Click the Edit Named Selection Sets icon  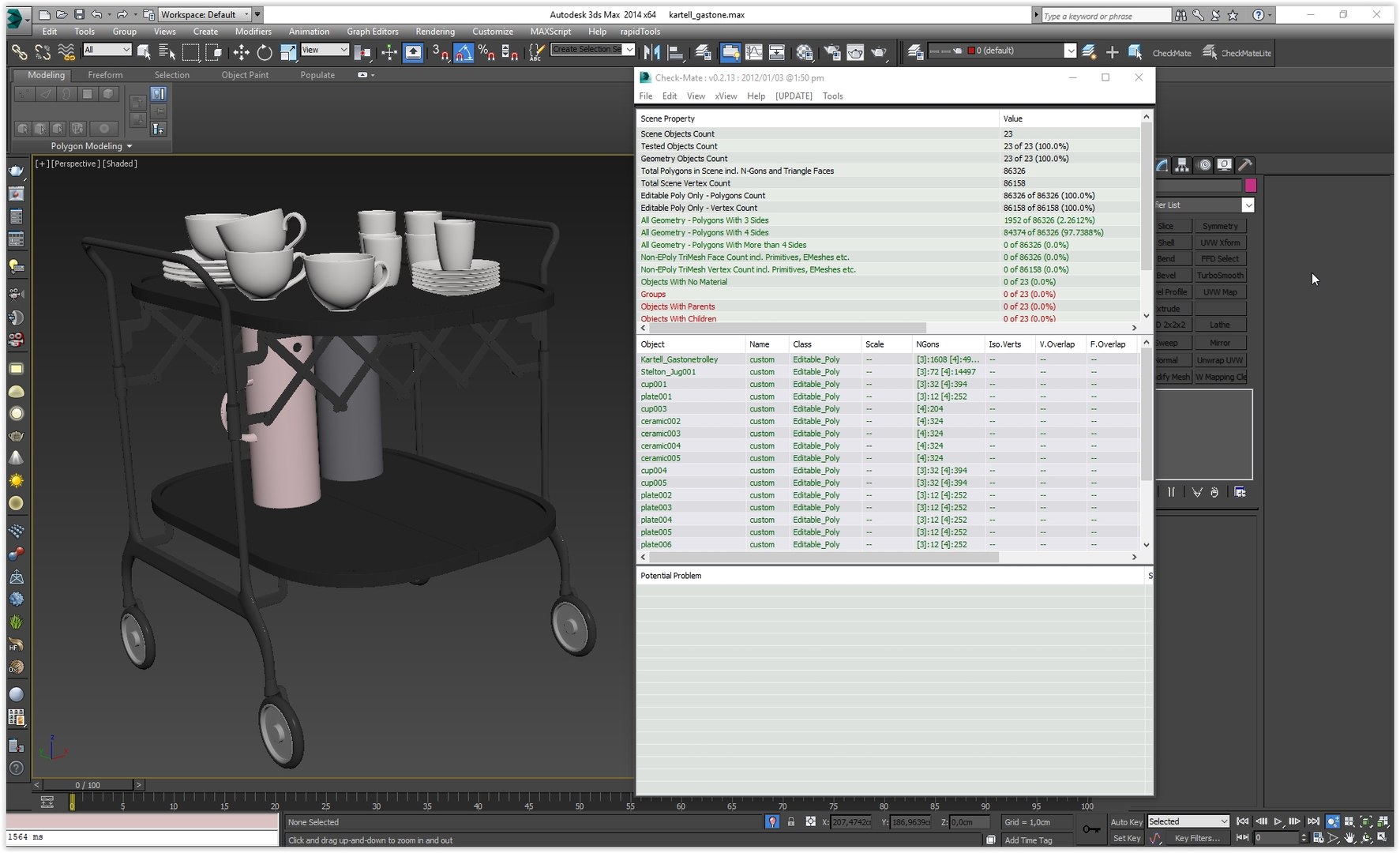537,52
